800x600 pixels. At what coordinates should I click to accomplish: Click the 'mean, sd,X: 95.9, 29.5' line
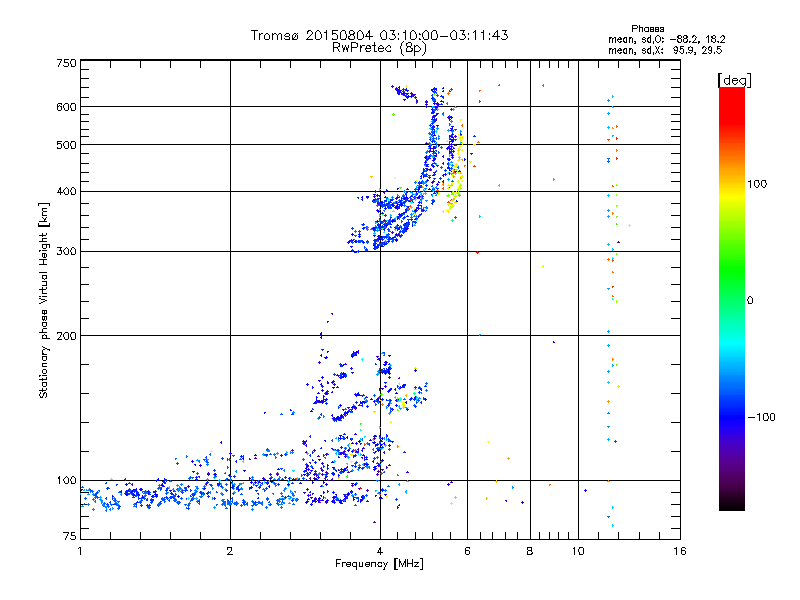coord(665,50)
